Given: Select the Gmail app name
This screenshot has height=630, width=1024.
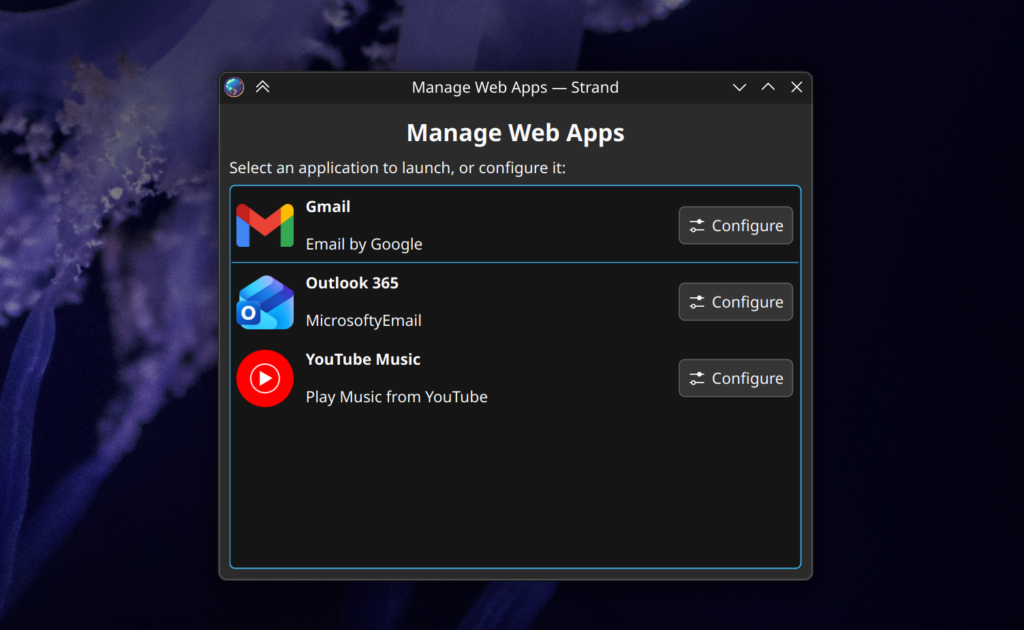Looking at the screenshot, I should pyautogui.click(x=328, y=207).
